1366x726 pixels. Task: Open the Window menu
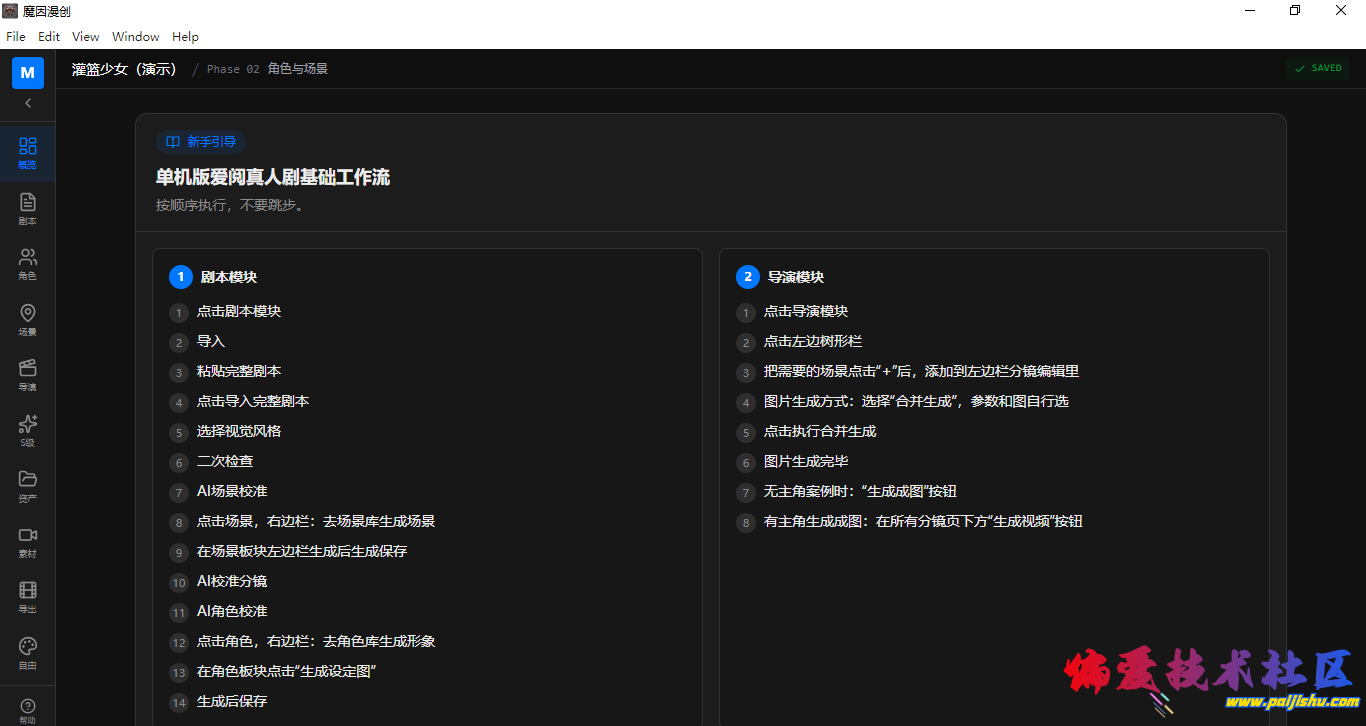tap(135, 36)
